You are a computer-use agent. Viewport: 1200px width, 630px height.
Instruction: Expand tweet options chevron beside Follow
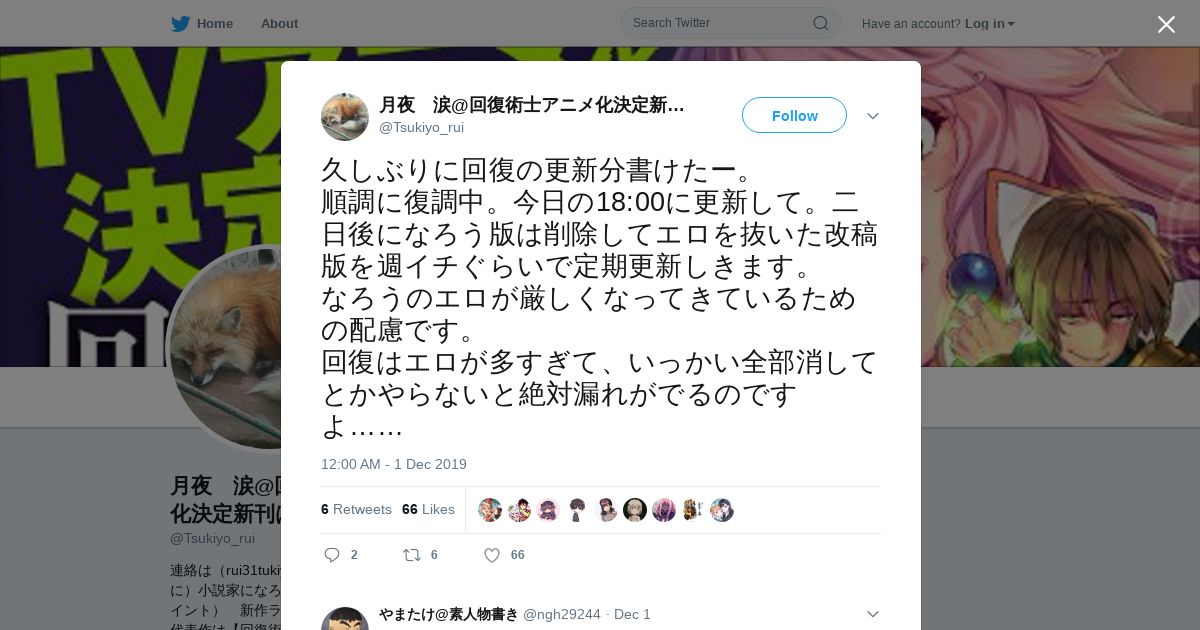click(x=873, y=116)
